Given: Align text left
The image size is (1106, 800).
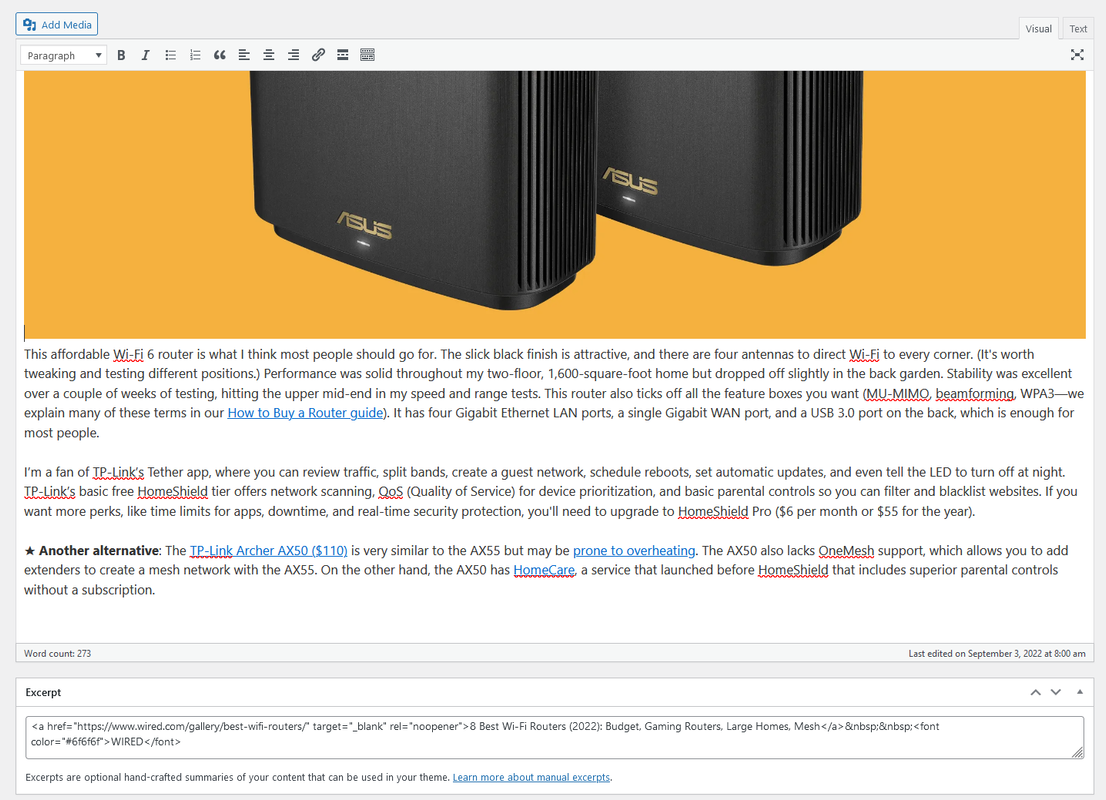Looking at the screenshot, I should pos(244,55).
